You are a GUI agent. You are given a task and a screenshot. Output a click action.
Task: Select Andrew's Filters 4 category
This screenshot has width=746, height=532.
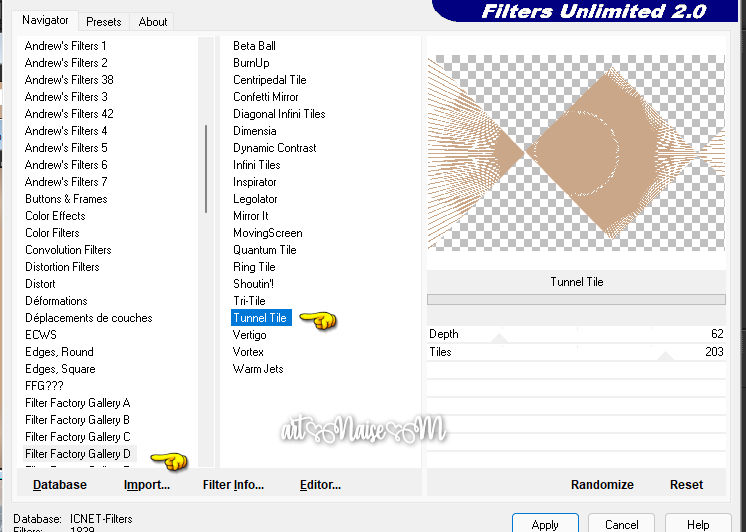pyautogui.click(x=66, y=131)
